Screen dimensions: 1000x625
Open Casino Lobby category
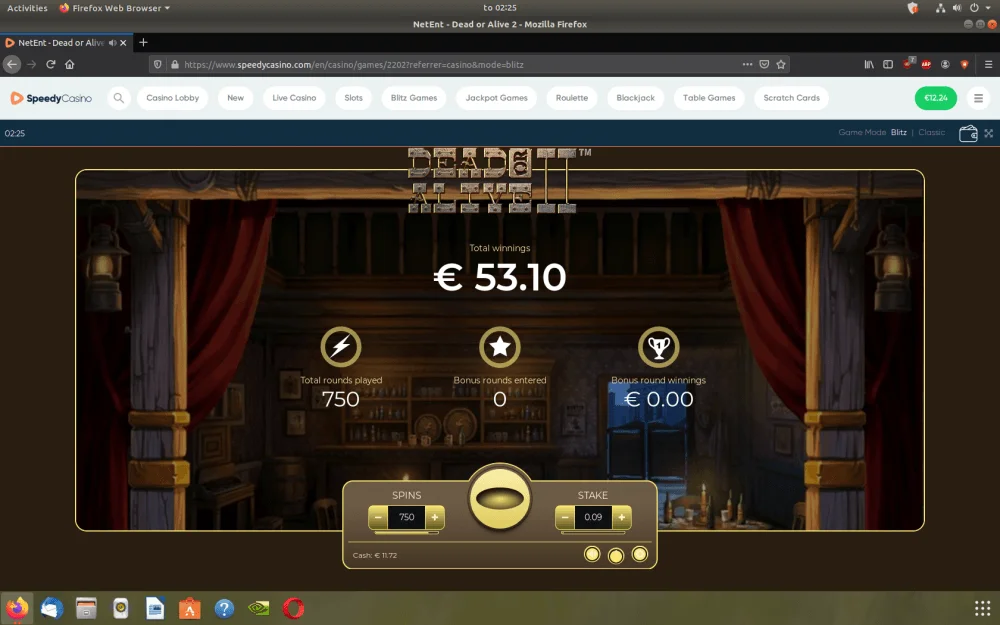(172, 98)
